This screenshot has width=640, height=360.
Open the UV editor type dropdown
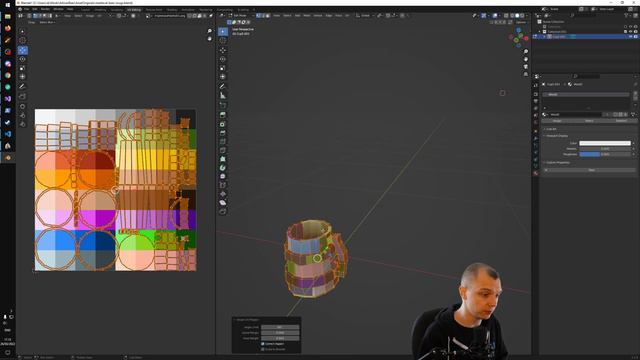coord(21,16)
